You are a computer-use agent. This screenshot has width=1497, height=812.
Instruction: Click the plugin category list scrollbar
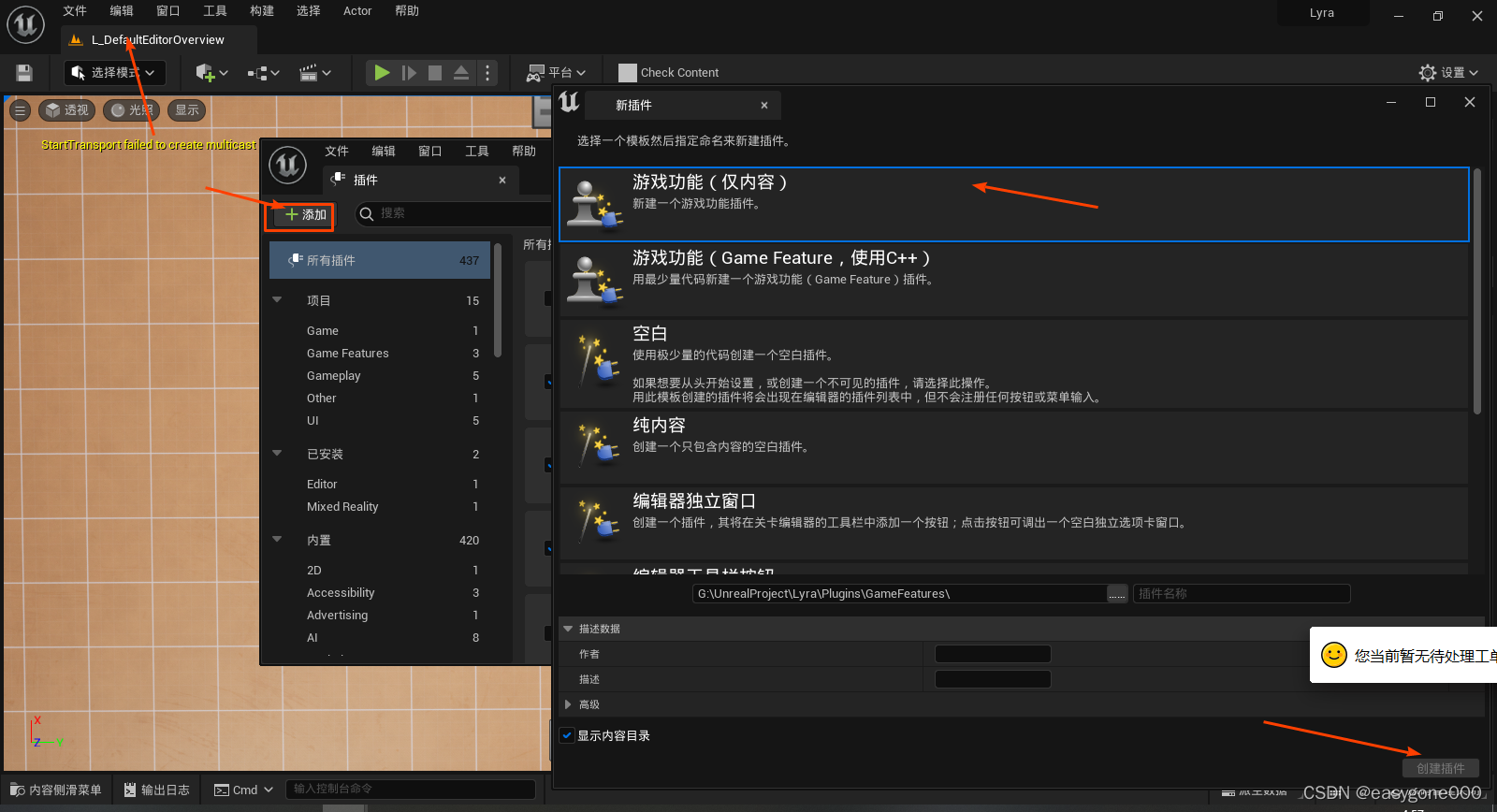pos(498,299)
